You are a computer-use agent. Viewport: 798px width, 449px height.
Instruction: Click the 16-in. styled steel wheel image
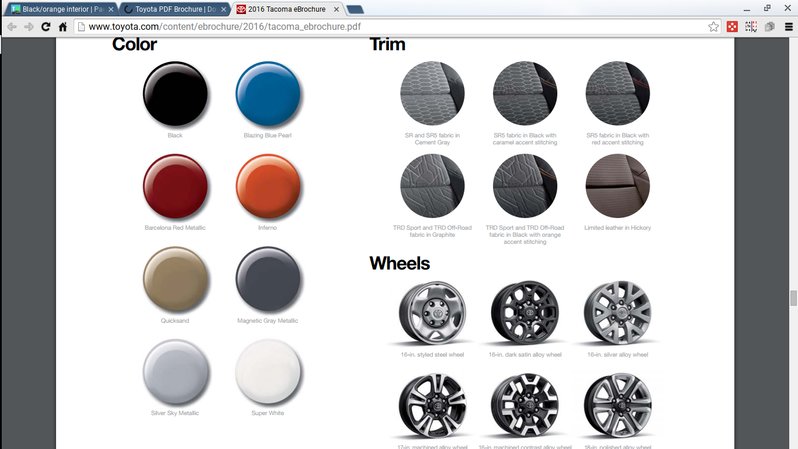(x=433, y=313)
